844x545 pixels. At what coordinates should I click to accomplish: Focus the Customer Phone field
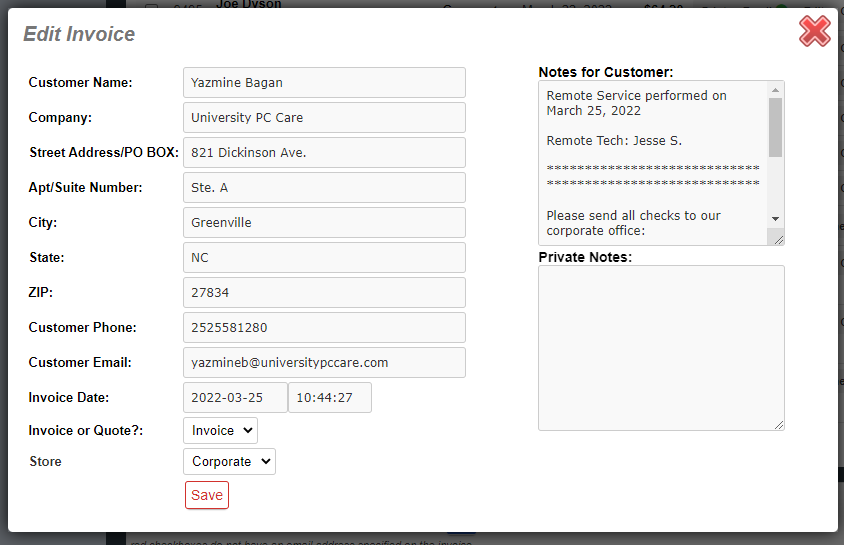pyautogui.click(x=324, y=328)
